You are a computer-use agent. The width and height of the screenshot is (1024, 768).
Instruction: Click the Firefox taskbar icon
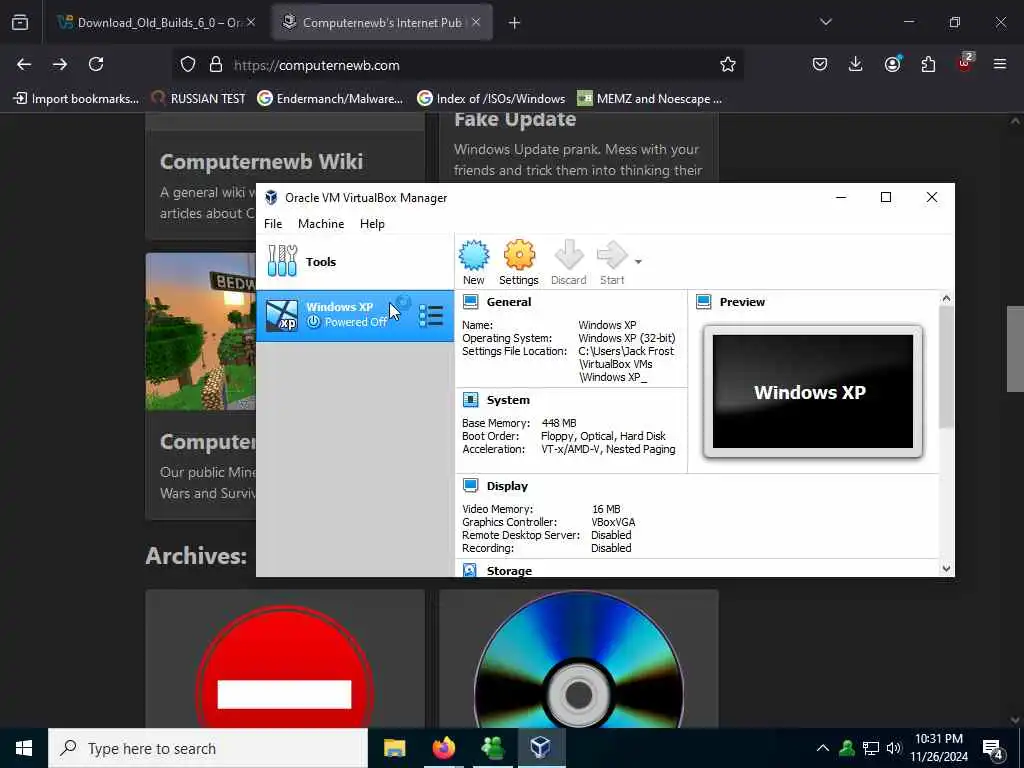tap(443, 748)
